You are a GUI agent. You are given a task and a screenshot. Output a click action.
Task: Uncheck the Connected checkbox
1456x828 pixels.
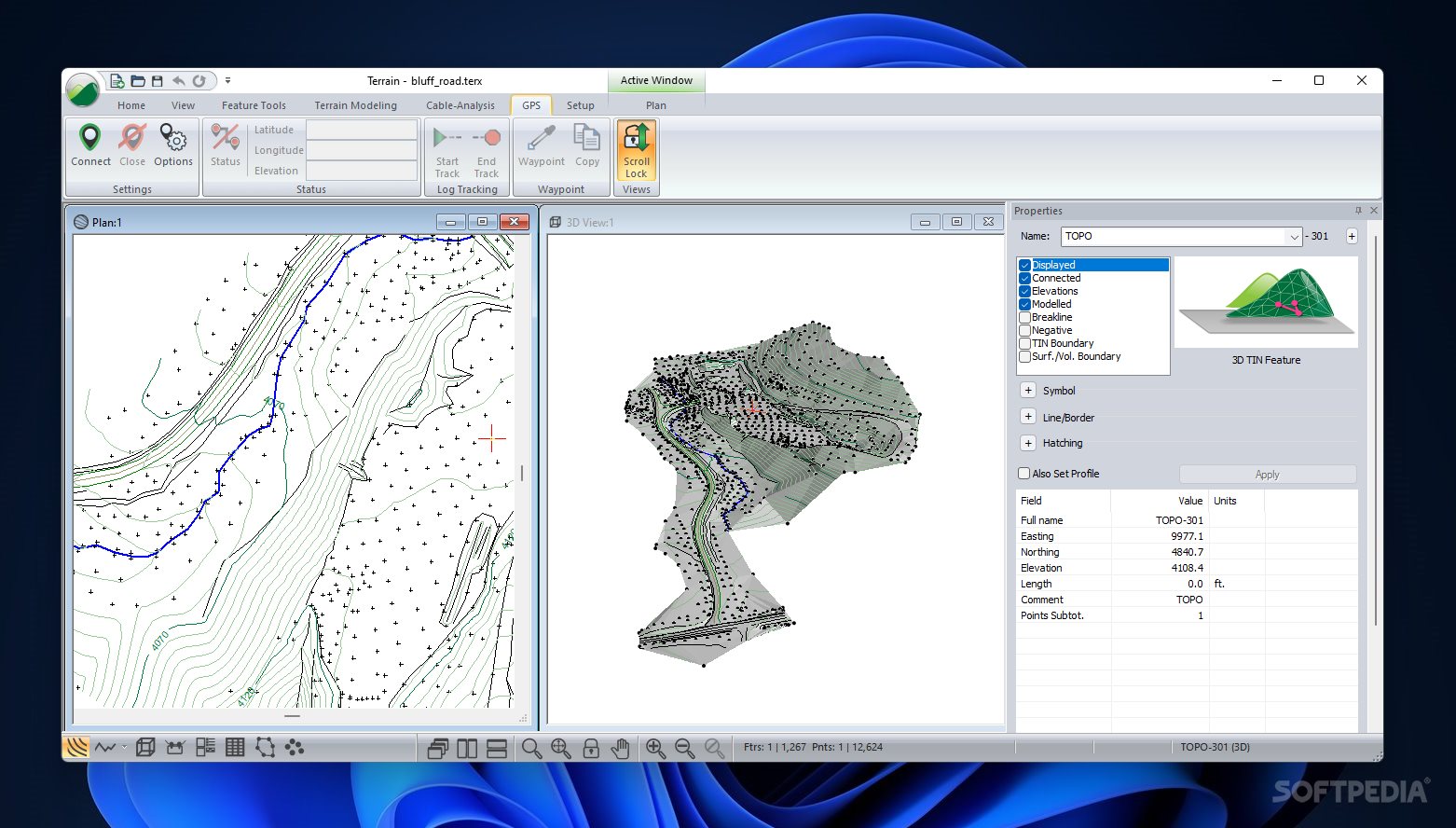click(1024, 278)
